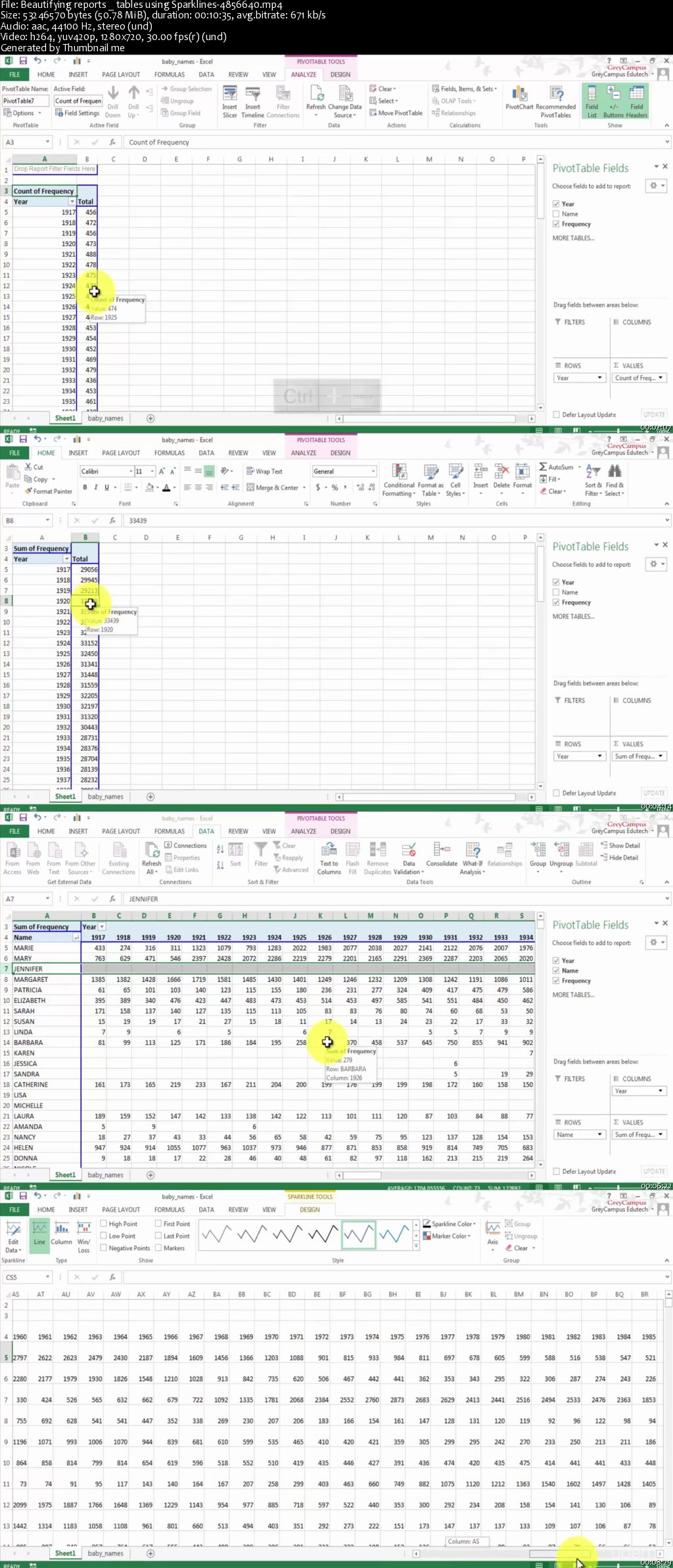
Task: Toggle the Field Headers button
Action: [636, 101]
